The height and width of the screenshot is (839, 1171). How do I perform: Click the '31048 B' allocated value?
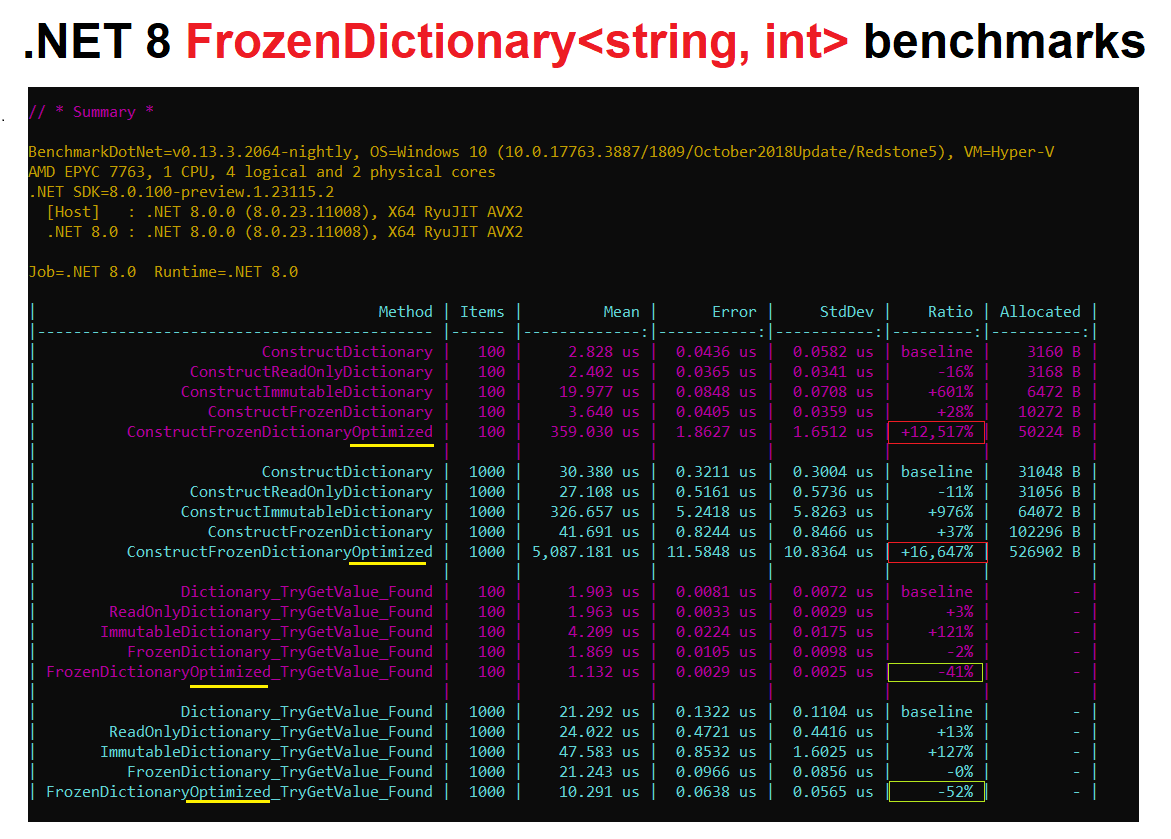pyautogui.click(x=1049, y=472)
